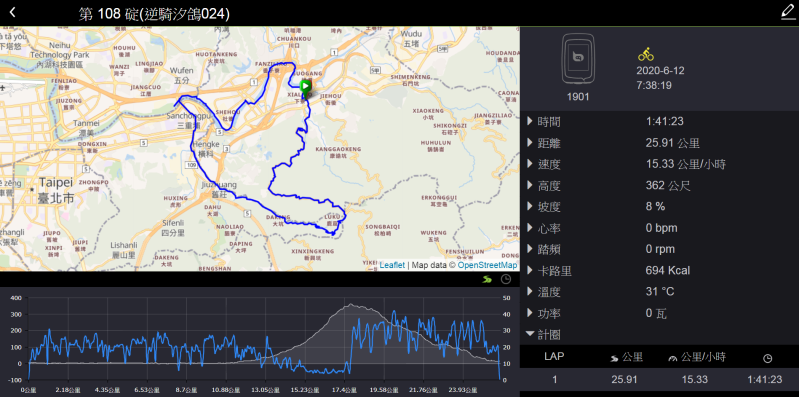This screenshot has width=799, height=397.
Task: Click the yellow cycling activity icon
Action: click(646, 55)
